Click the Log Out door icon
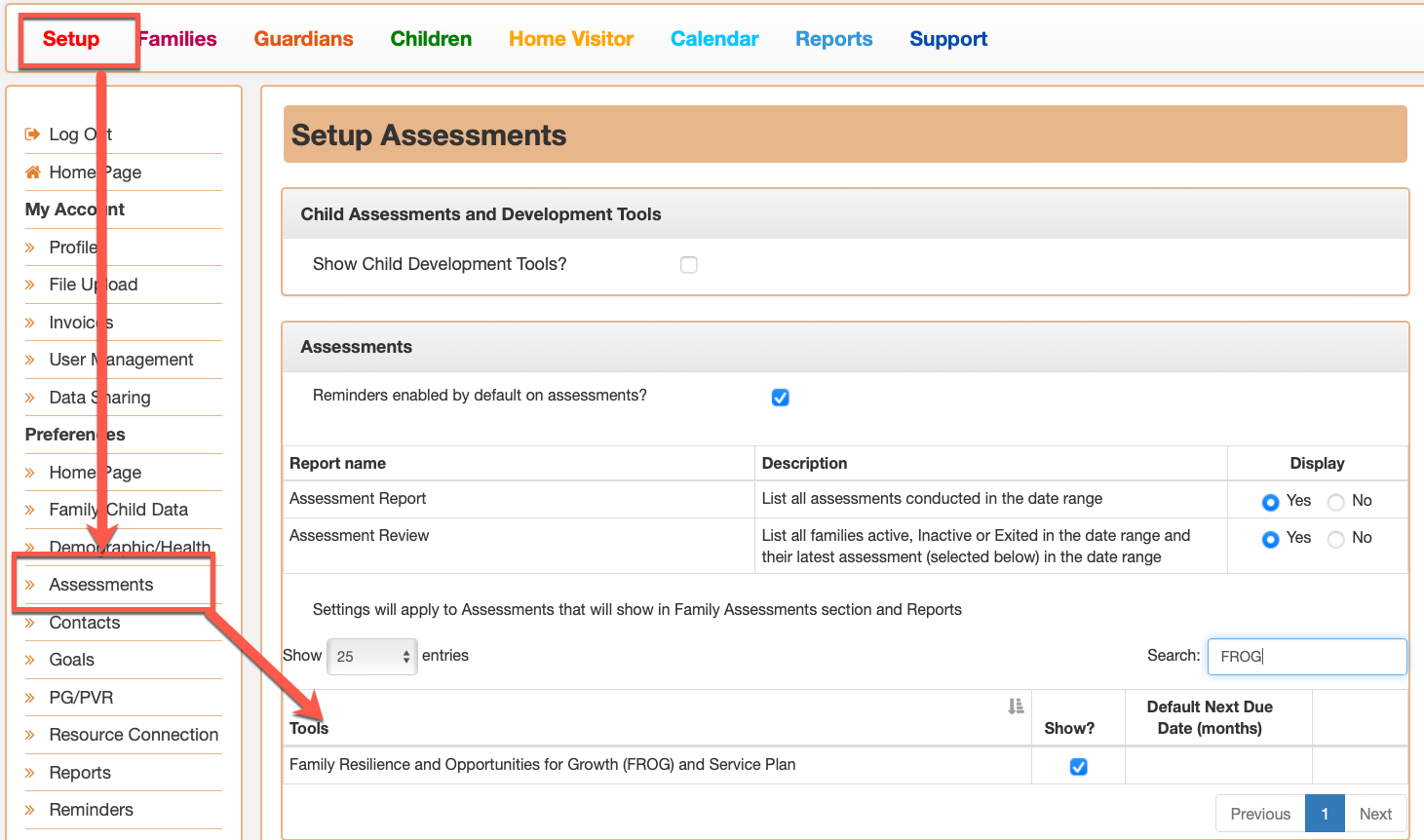The image size is (1424, 840). (x=32, y=134)
